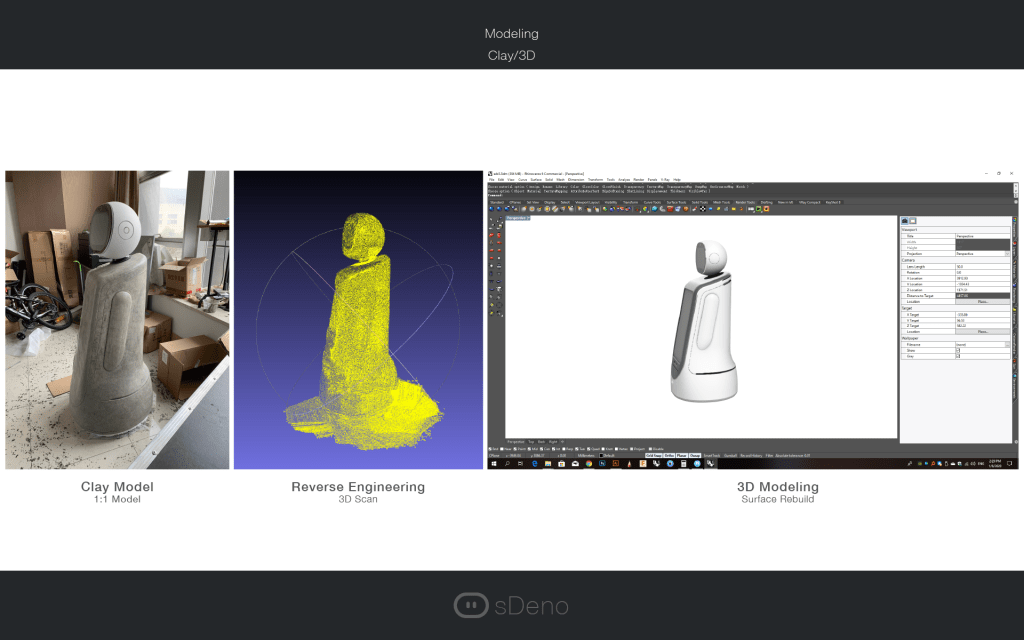
Task: Click the Target Location Place button
Action: pos(982,331)
